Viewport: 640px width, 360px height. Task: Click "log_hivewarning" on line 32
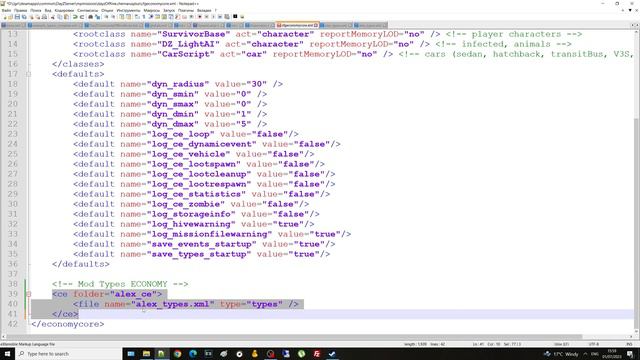(x=191, y=224)
